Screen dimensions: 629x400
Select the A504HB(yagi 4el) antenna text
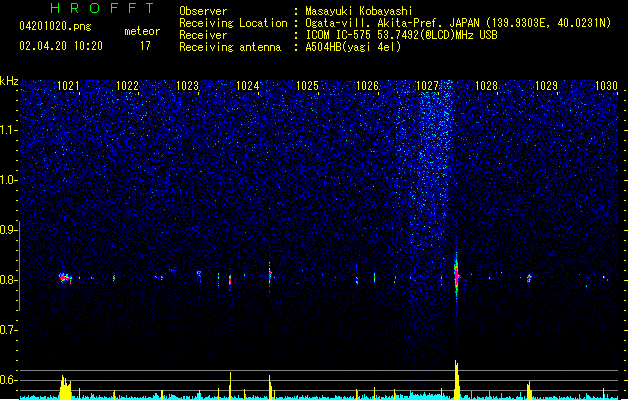(353, 47)
